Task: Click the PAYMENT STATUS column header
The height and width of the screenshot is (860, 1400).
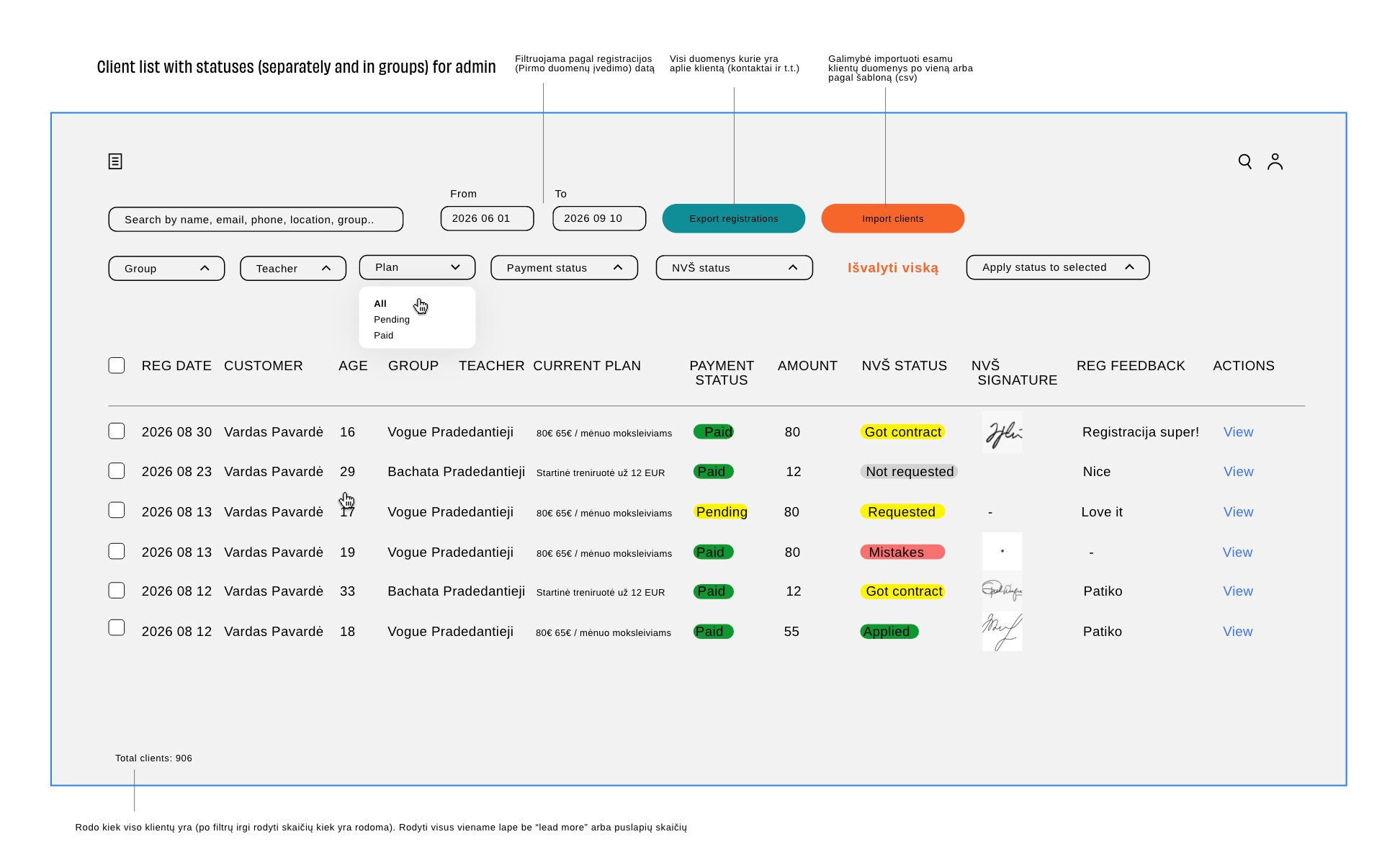Action: pos(722,373)
